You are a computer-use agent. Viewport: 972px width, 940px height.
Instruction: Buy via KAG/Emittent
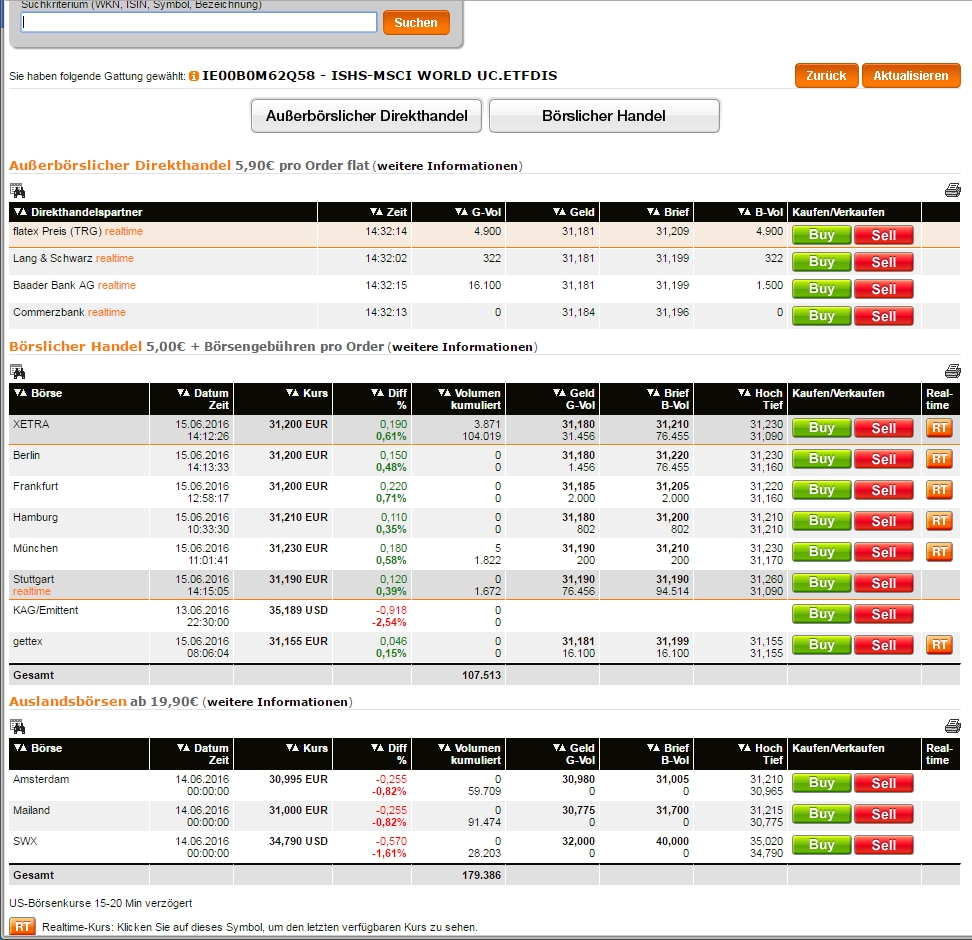[x=821, y=614]
